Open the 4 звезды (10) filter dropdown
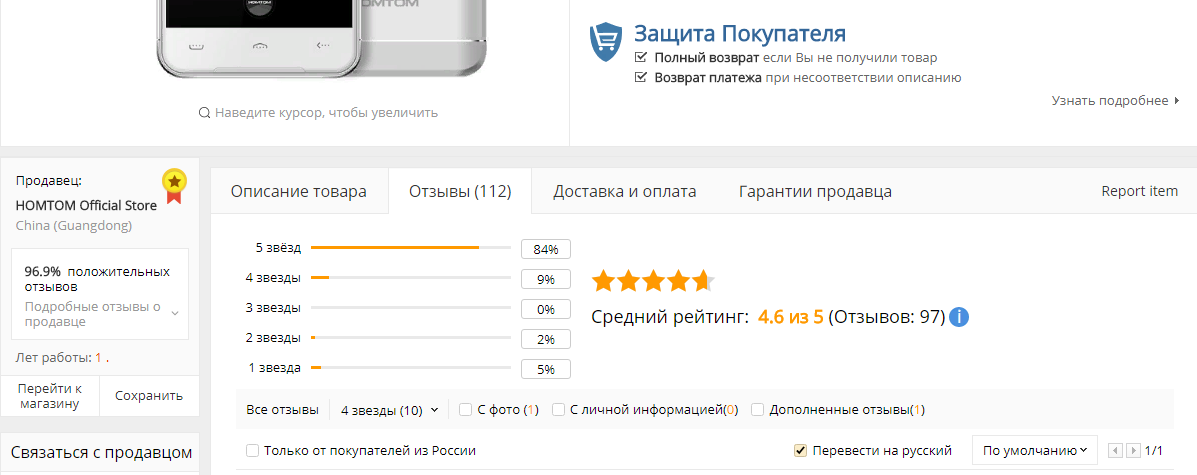 389,409
